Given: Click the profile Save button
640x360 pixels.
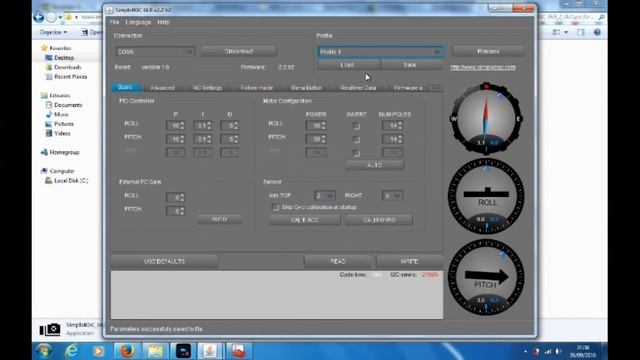Looking at the screenshot, I should (x=410, y=65).
